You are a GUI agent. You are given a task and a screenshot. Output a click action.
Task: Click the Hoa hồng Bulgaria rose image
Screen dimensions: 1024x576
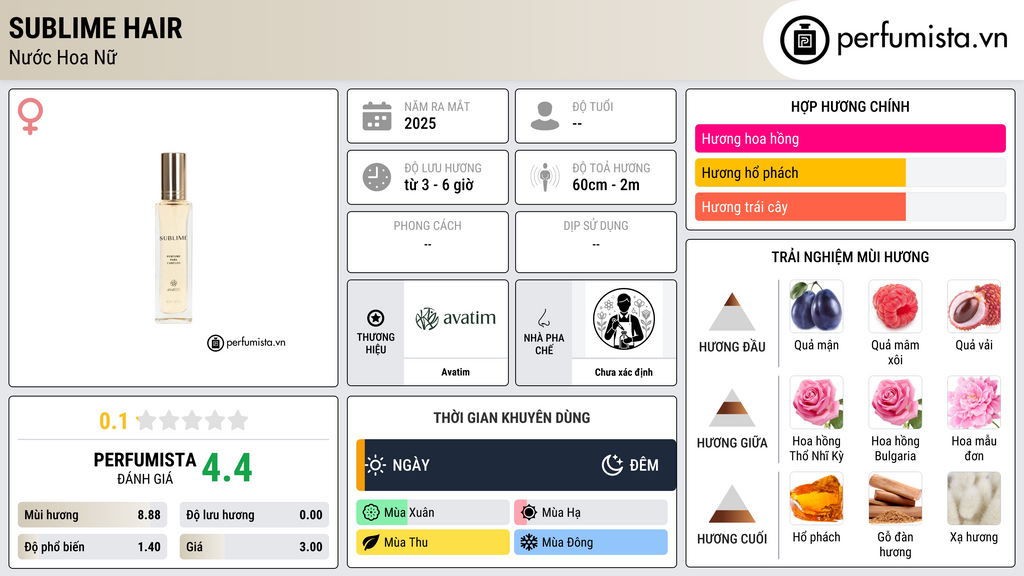895,402
